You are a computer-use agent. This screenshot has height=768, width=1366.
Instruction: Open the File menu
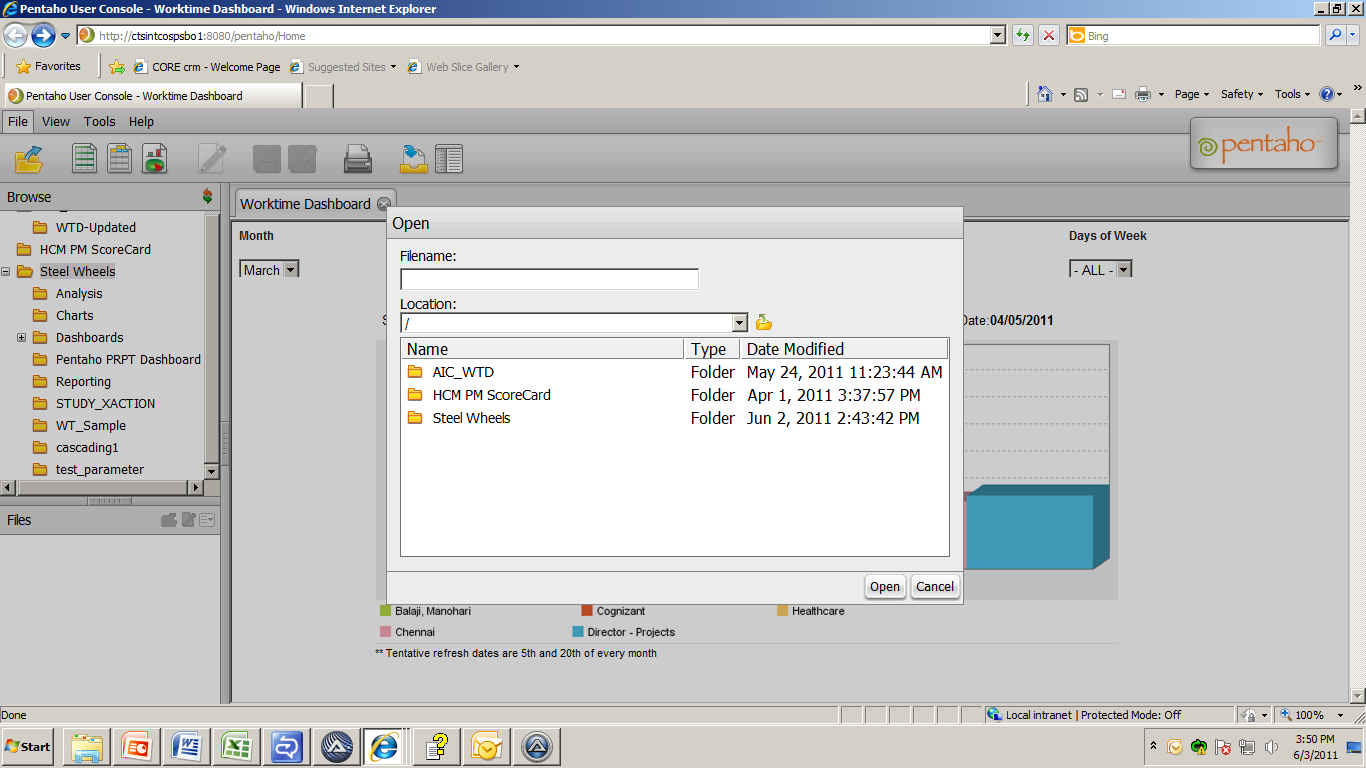[x=18, y=121]
